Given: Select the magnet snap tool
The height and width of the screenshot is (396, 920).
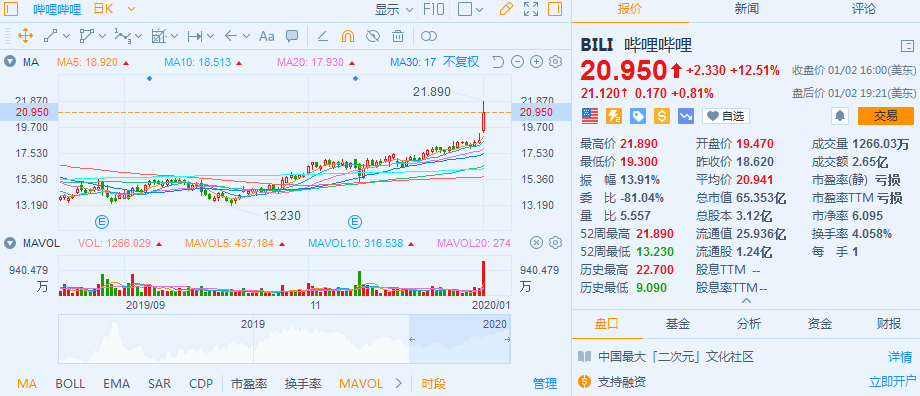Looking at the screenshot, I should (347, 36).
